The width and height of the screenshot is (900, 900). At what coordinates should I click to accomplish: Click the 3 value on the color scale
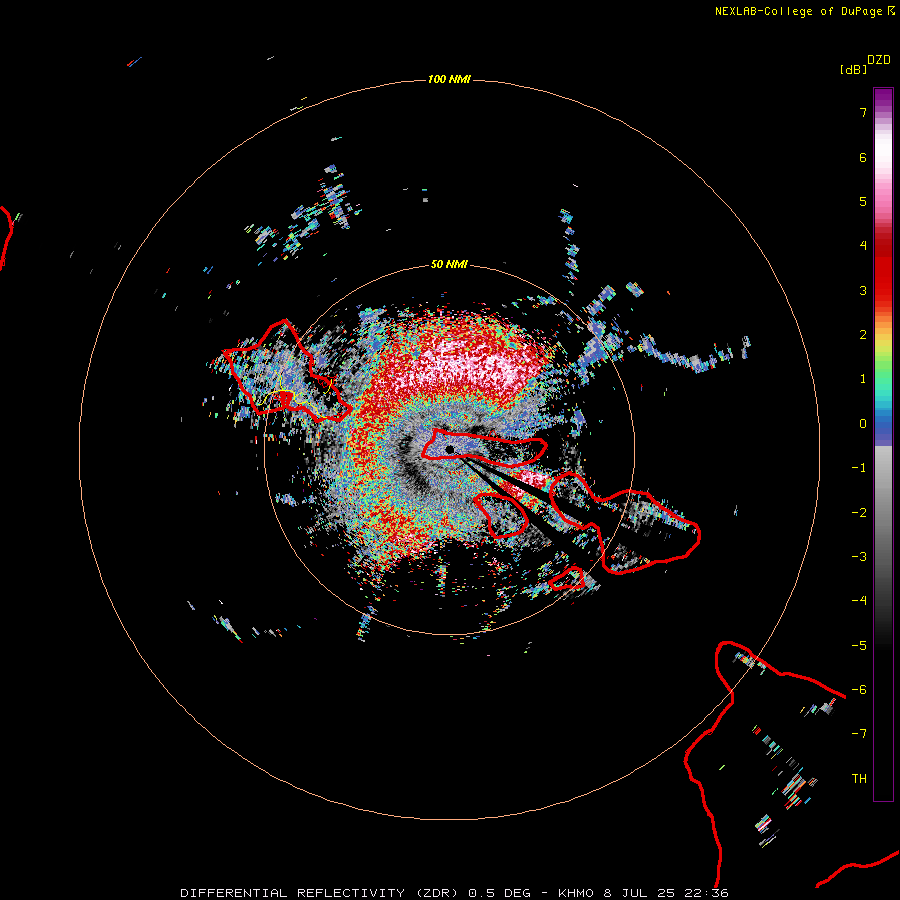click(x=863, y=290)
